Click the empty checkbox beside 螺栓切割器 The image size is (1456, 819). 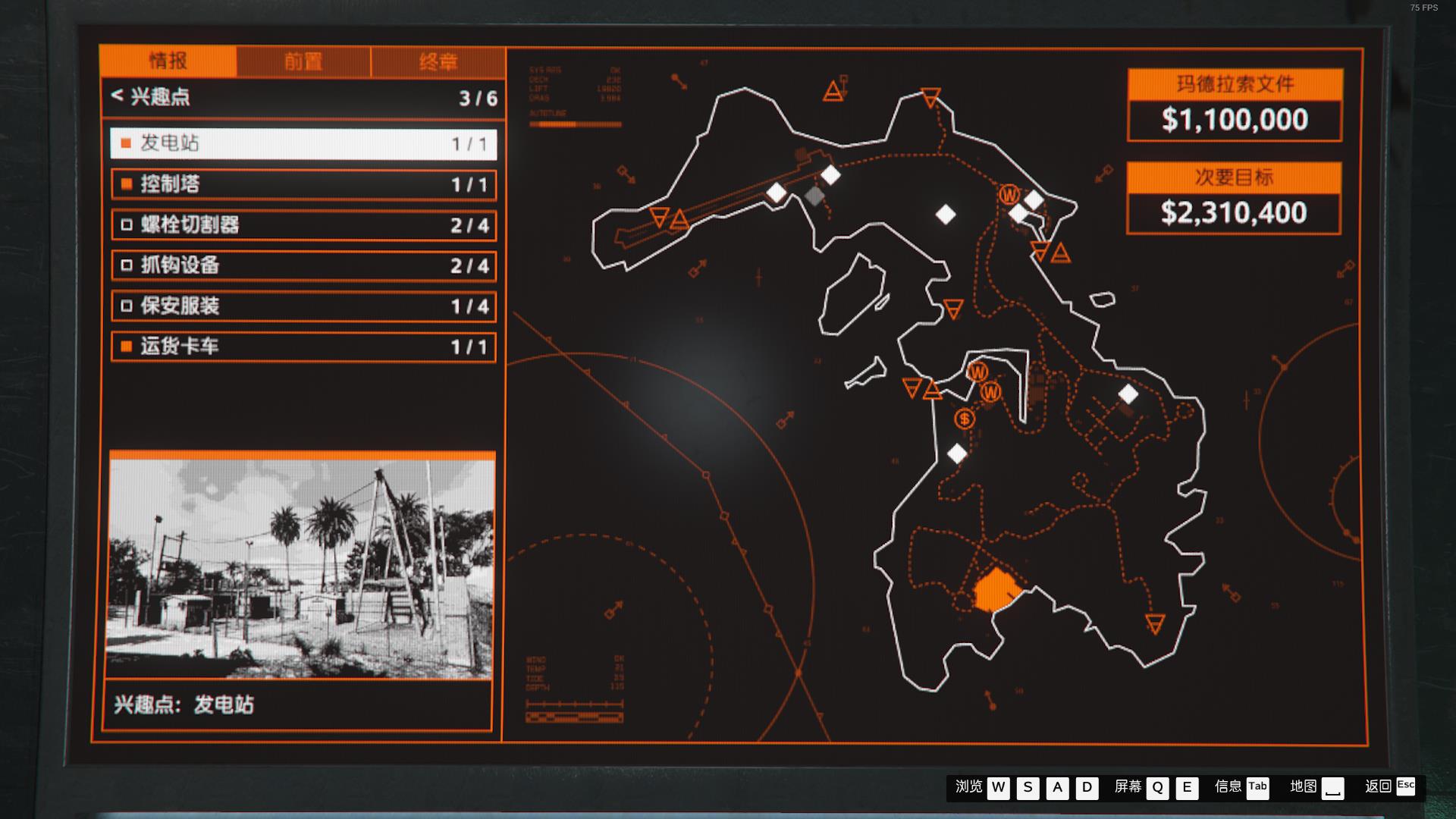click(127, 225)
